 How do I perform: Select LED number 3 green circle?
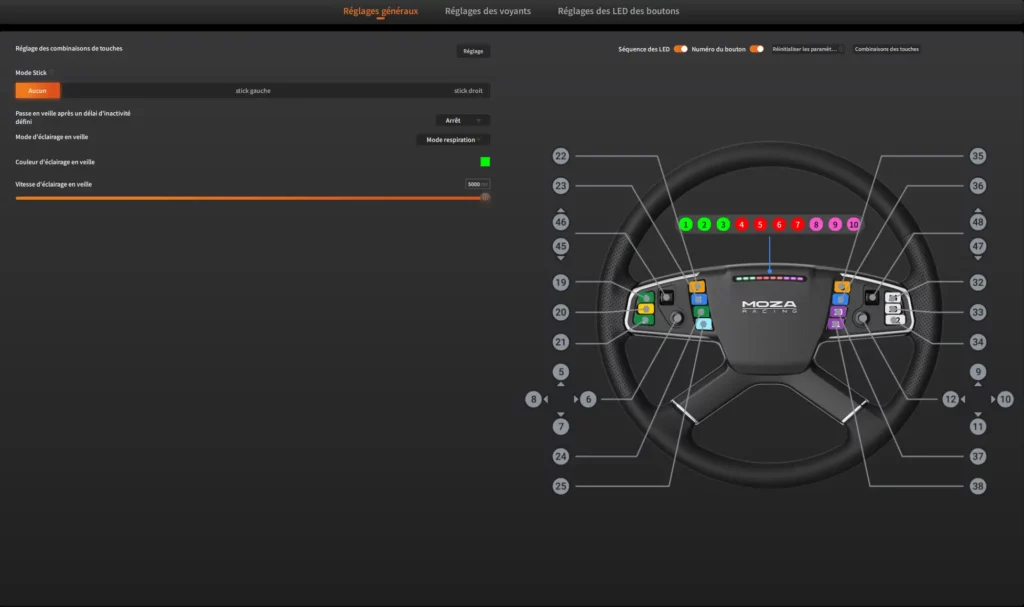point(723,225)
